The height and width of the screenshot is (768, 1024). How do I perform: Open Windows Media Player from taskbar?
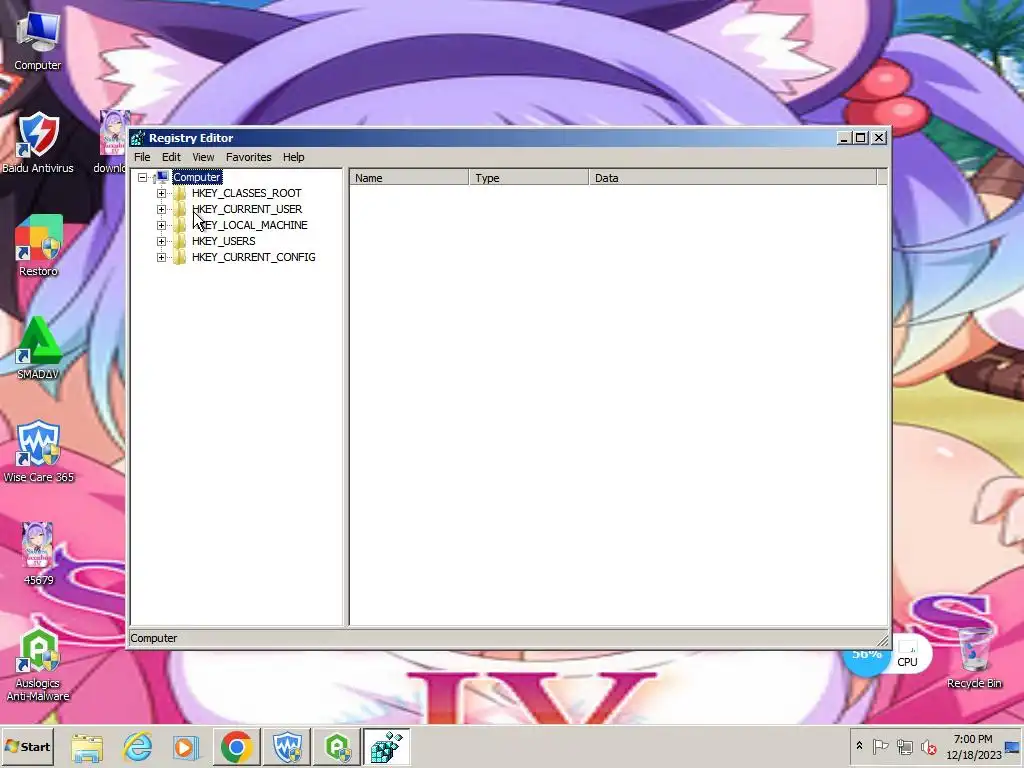pos(185,746)
